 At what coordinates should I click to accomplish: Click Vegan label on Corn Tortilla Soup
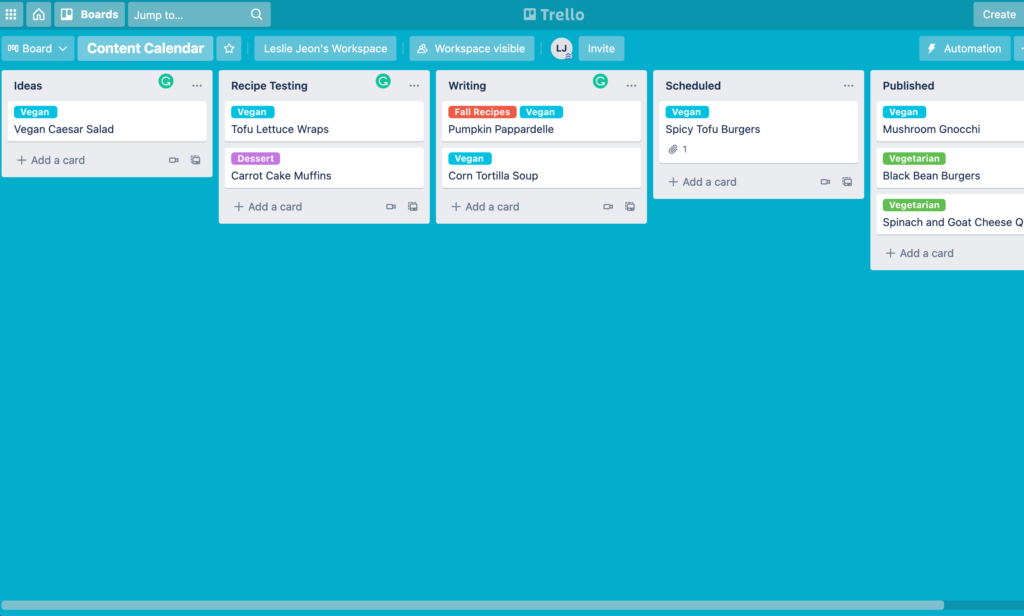click(470, 158)
